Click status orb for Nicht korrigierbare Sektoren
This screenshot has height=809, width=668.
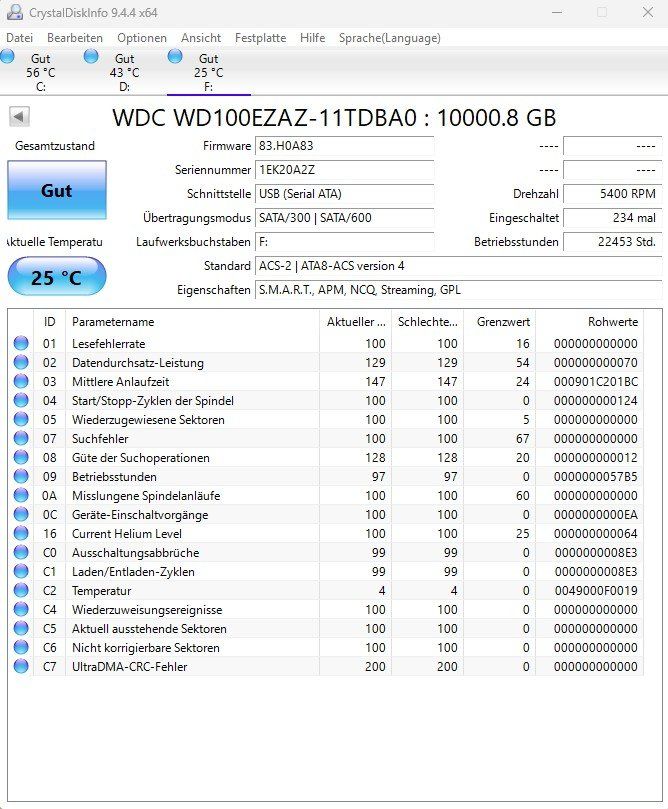(x=21, y=648)
